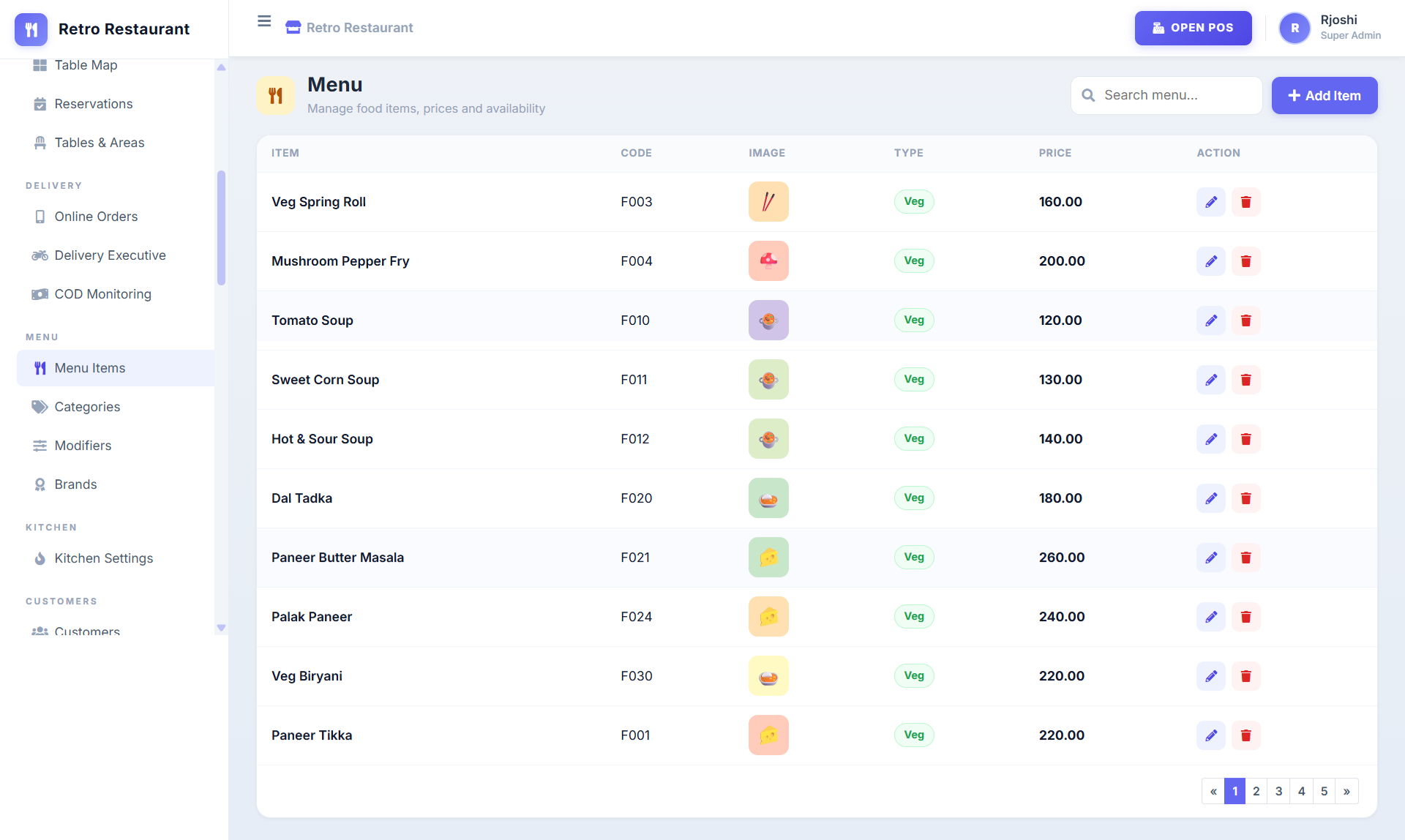Click the Veg Biryani image thumbnail
The height and width of the screenshot is (840, 1405).
(x=768, y=676)
